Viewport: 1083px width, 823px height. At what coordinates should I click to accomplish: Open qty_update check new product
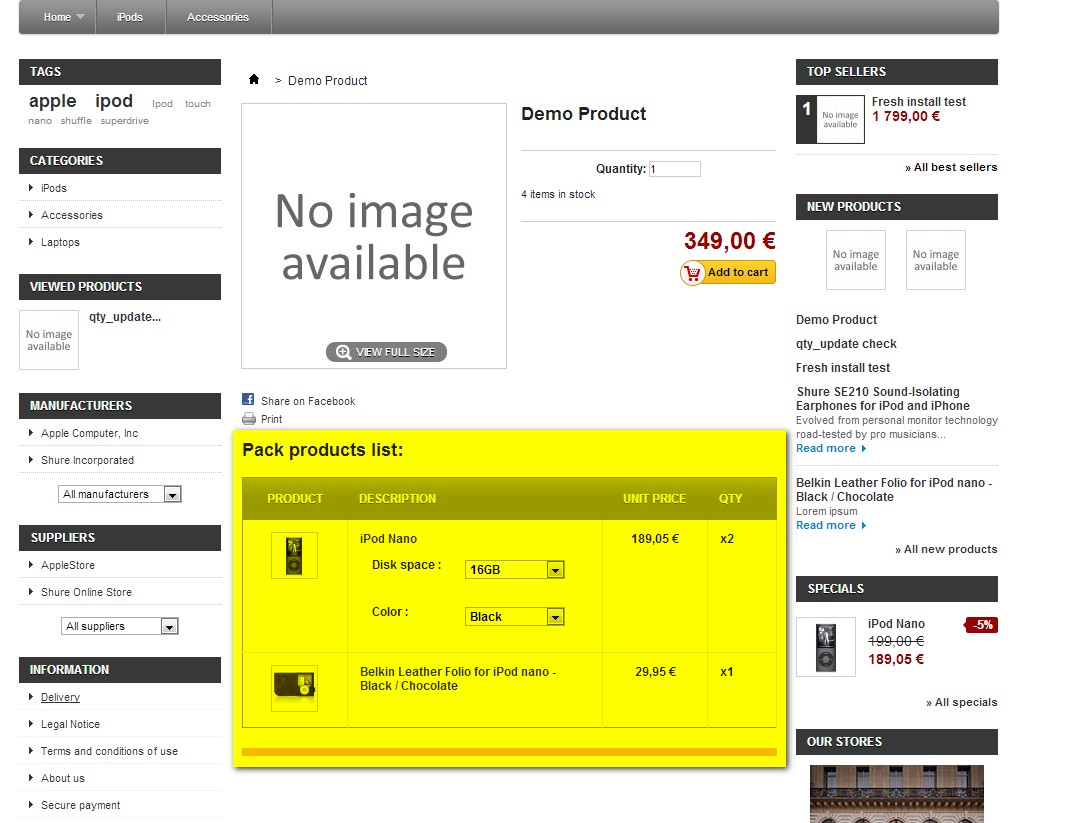point(846,344)
